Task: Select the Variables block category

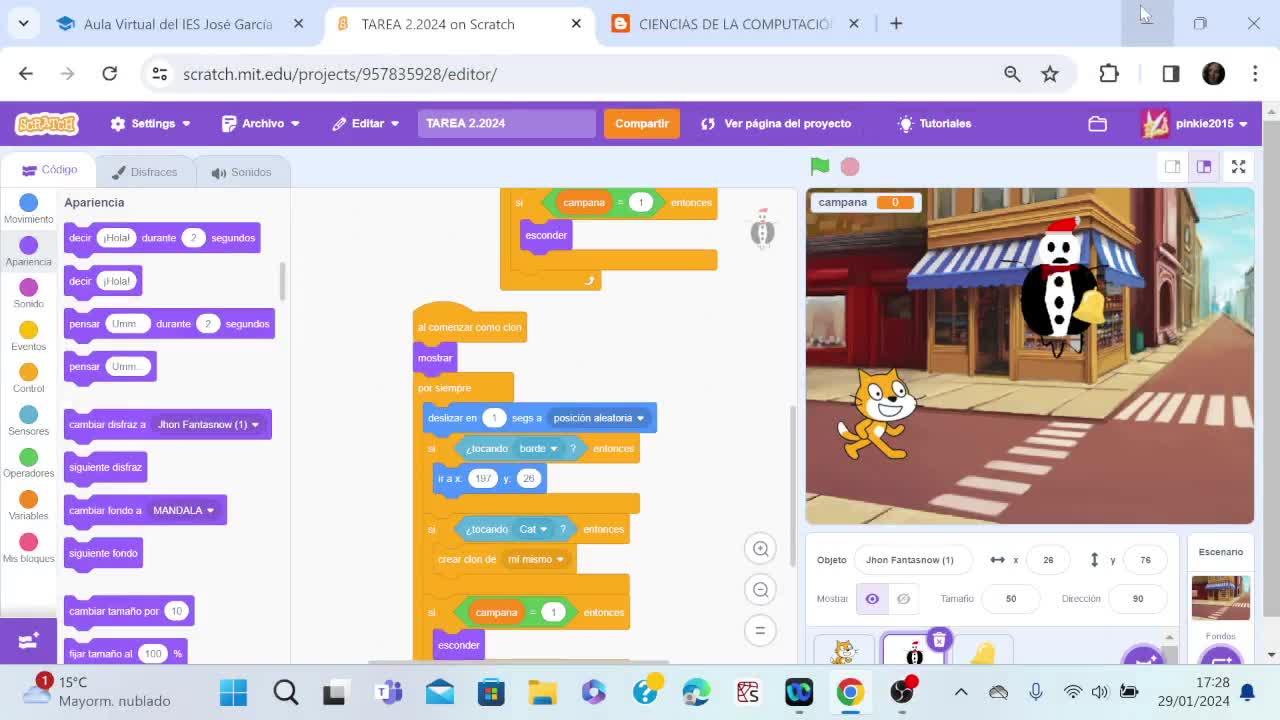Action: [x=28, y=505]
